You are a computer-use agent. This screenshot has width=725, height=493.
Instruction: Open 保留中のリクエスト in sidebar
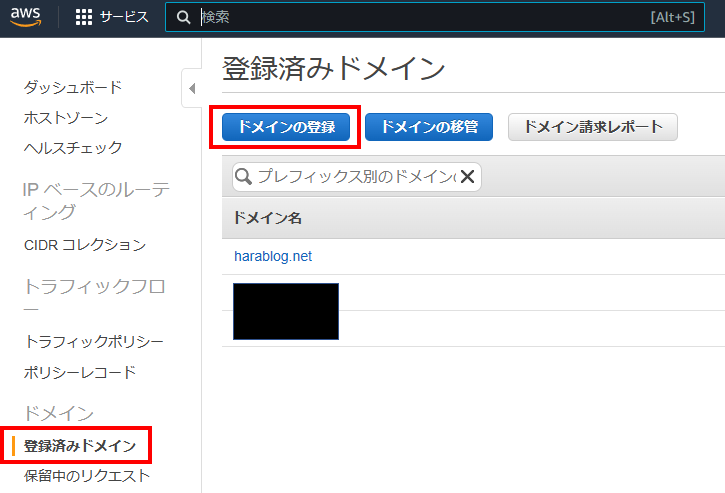tap(87, 476)
